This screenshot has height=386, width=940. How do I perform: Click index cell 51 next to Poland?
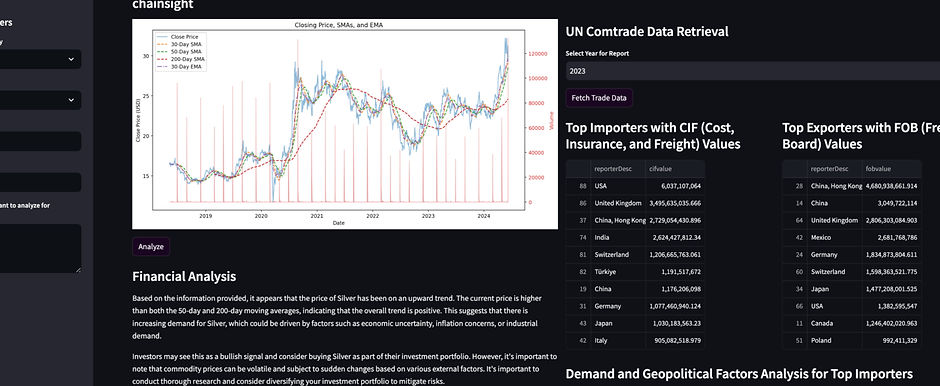(795, 340)
